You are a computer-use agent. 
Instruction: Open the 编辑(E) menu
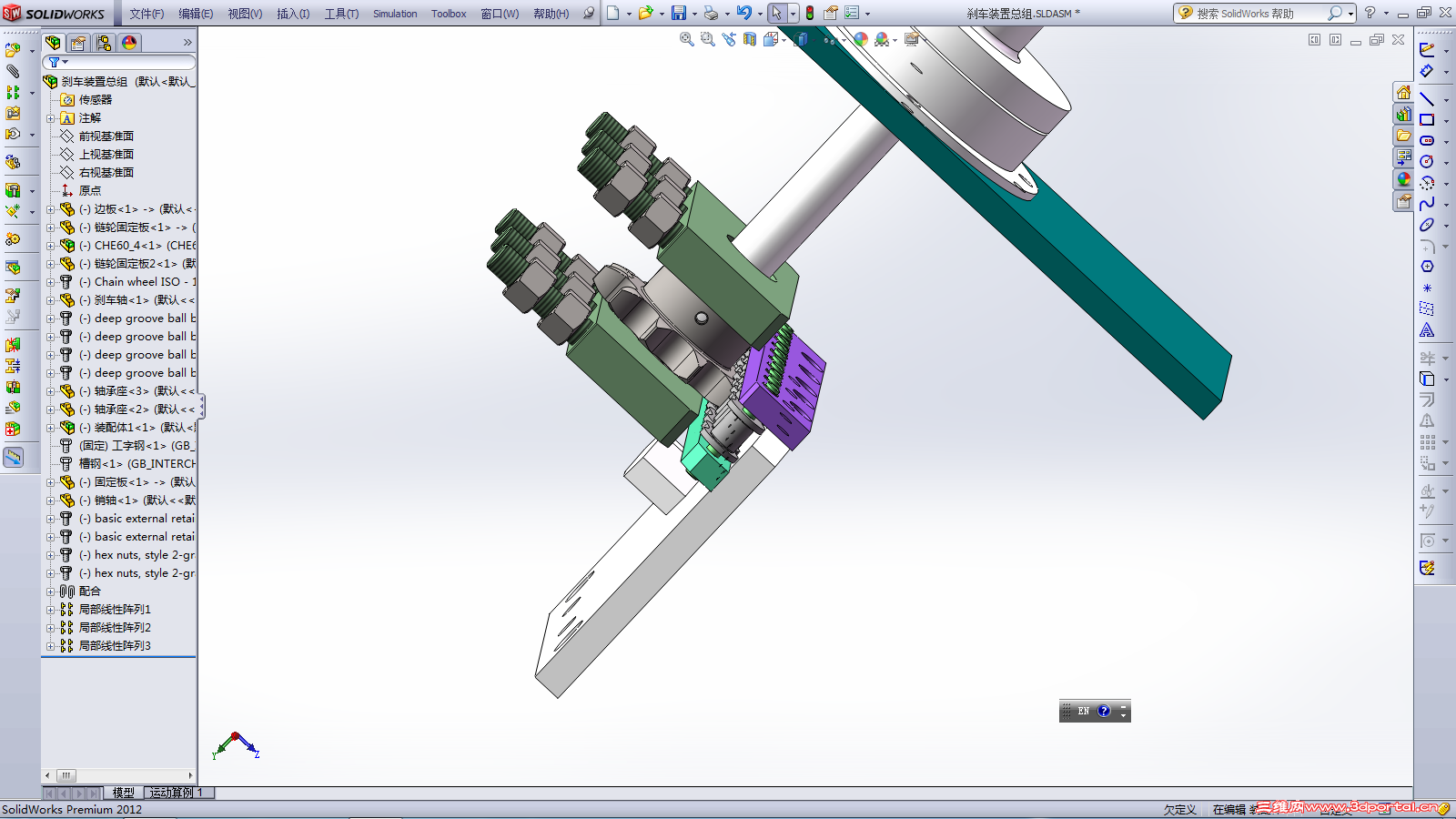point(196,14)
